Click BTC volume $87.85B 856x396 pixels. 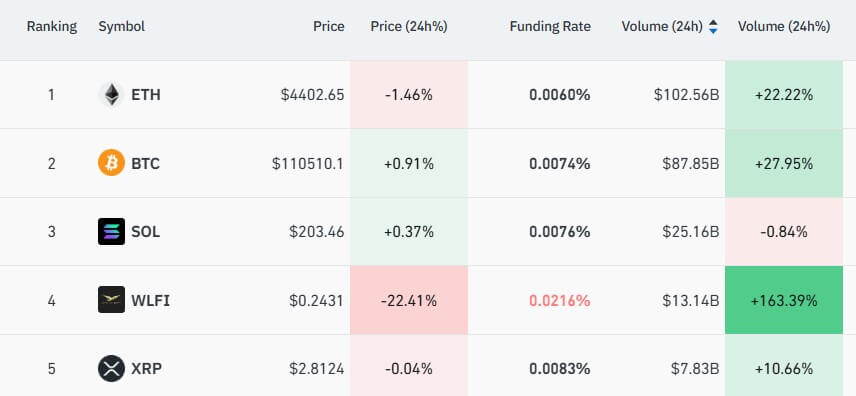(691, 163)
